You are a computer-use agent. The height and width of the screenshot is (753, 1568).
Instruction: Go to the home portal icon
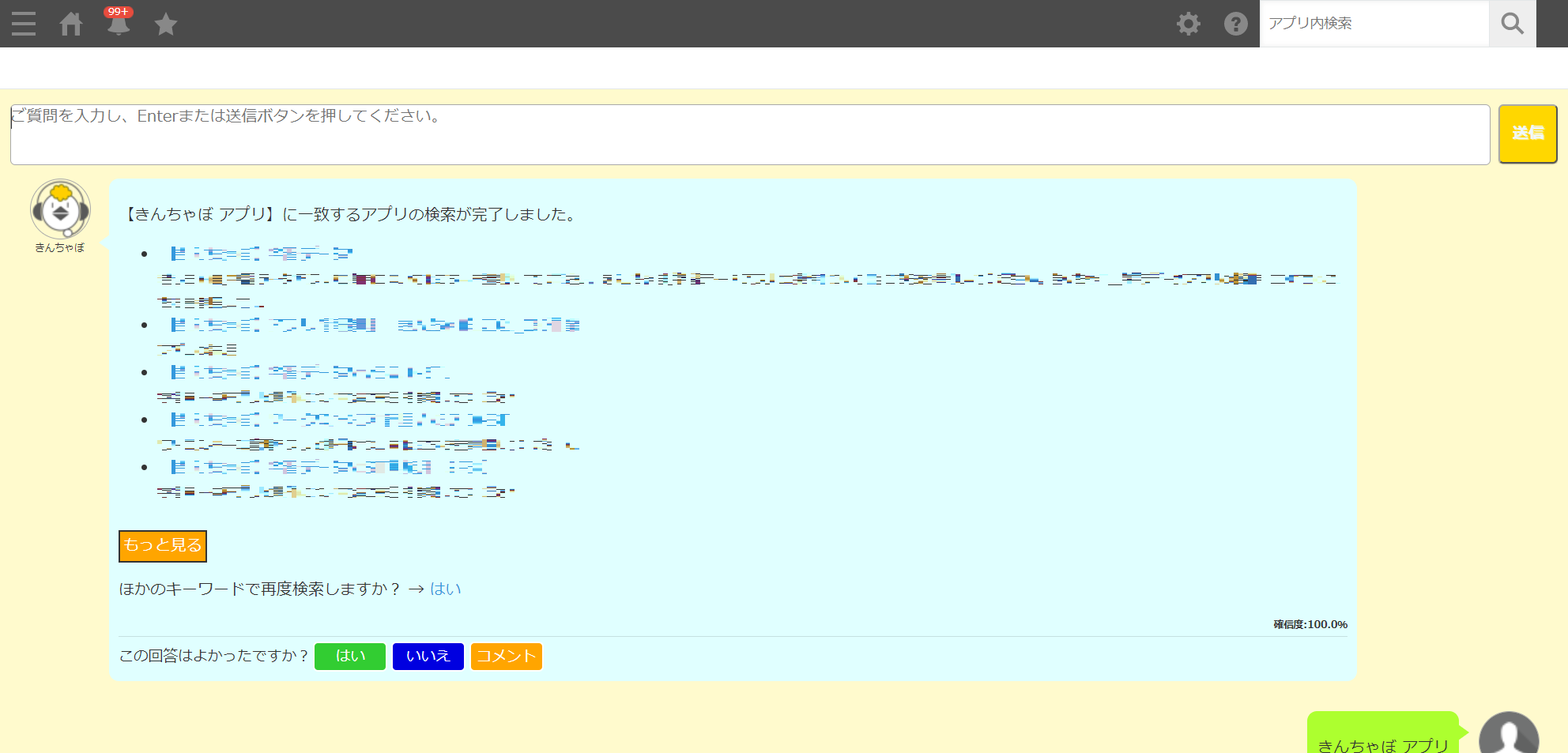pos(71,24)
